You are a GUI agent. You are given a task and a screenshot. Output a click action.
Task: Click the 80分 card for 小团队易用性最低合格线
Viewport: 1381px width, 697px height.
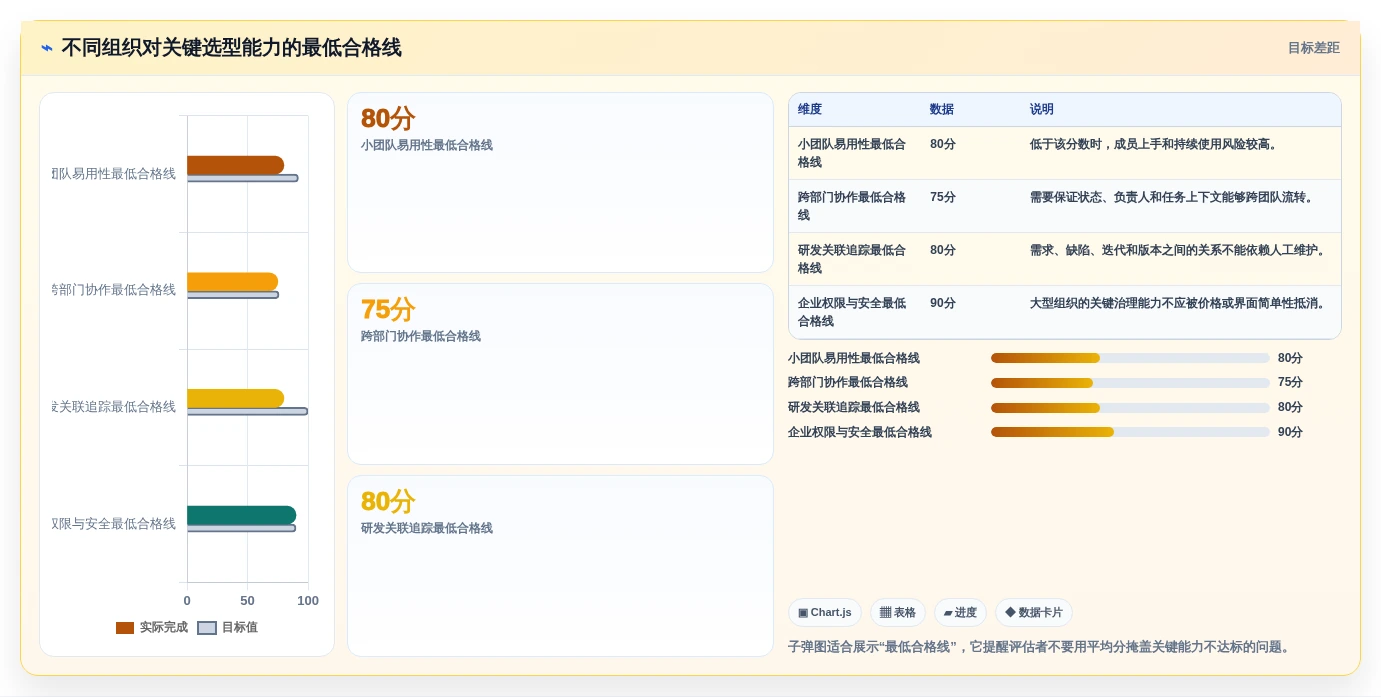pyautogui.click(x=560, y=182)
